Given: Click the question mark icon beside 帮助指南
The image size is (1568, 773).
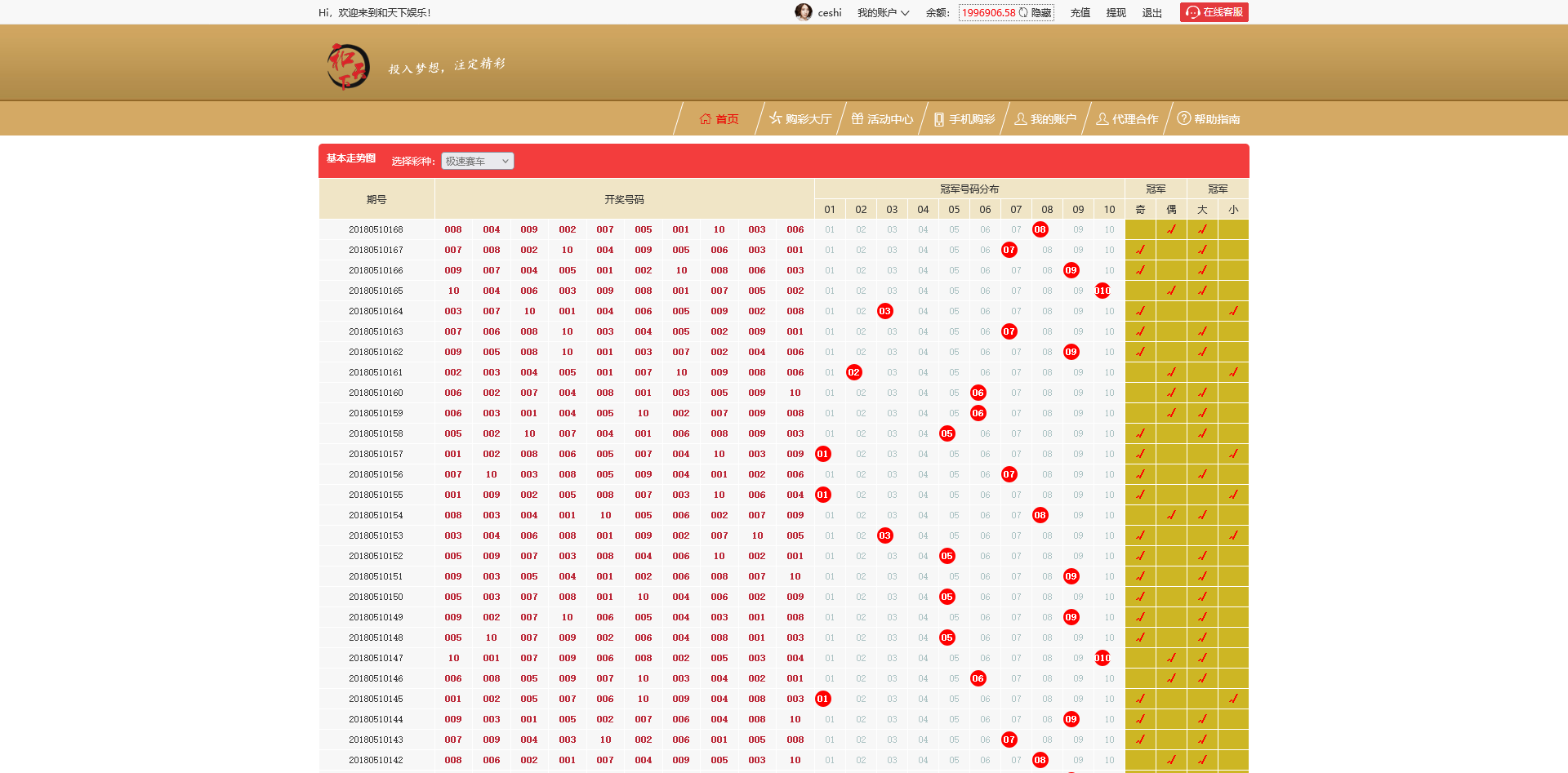Looking at the screenshot, I should pyautogui.click(x=1183, y=118).
